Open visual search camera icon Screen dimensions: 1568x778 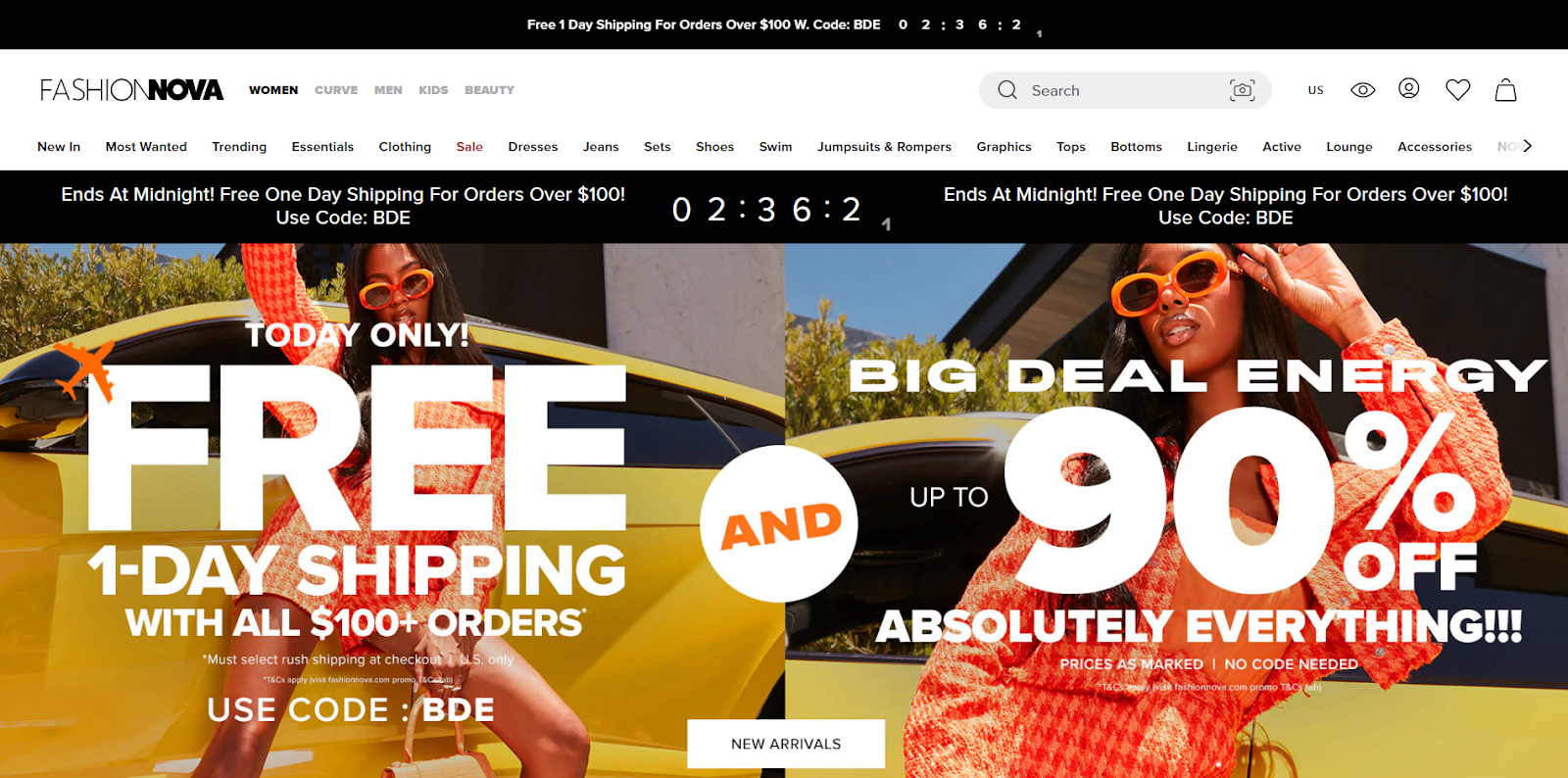pos(1242,90)
